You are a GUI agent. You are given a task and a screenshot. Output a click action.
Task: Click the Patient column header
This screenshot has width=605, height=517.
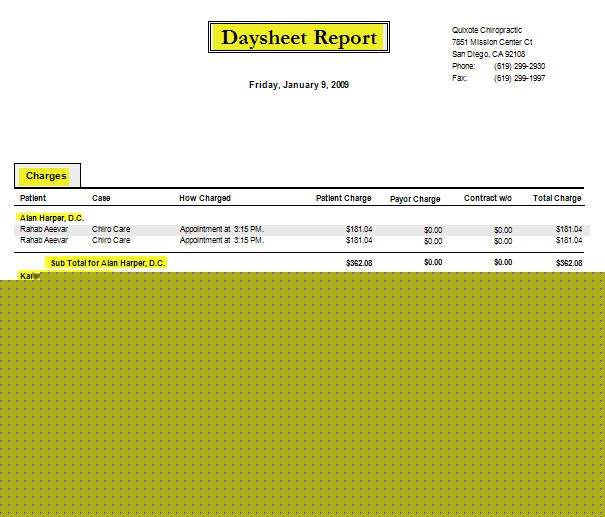click(x=33, y=198)
